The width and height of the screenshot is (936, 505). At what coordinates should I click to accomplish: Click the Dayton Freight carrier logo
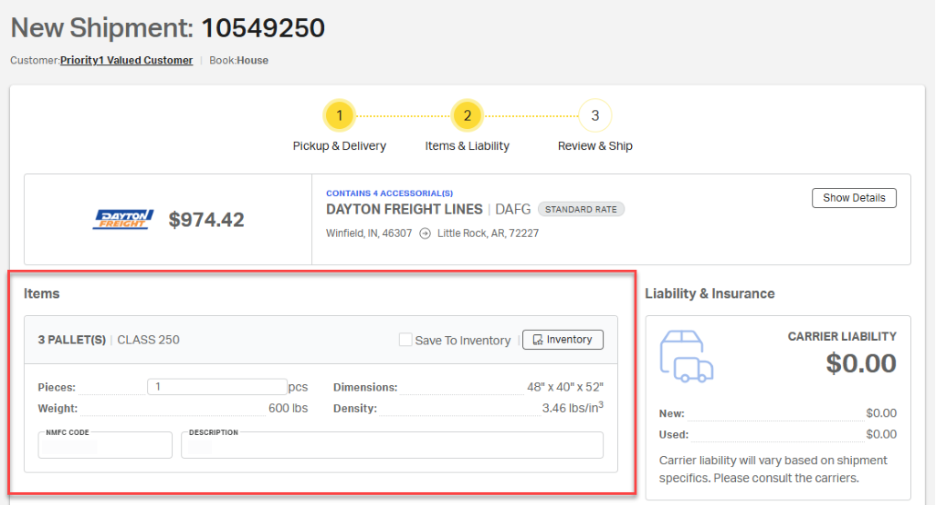coord(123,219)
